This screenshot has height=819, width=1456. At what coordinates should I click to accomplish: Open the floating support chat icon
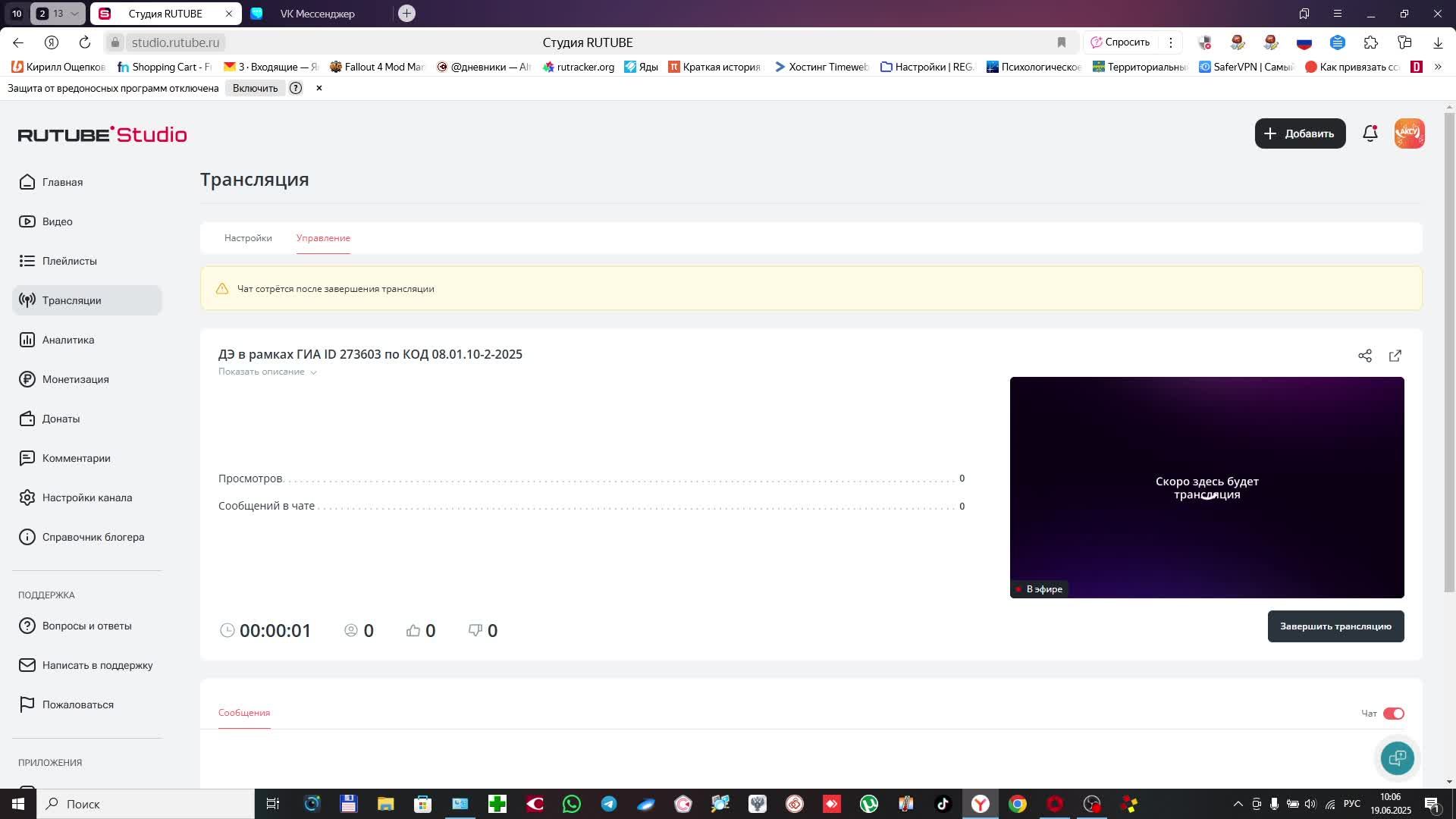[x=1397, y=758]
